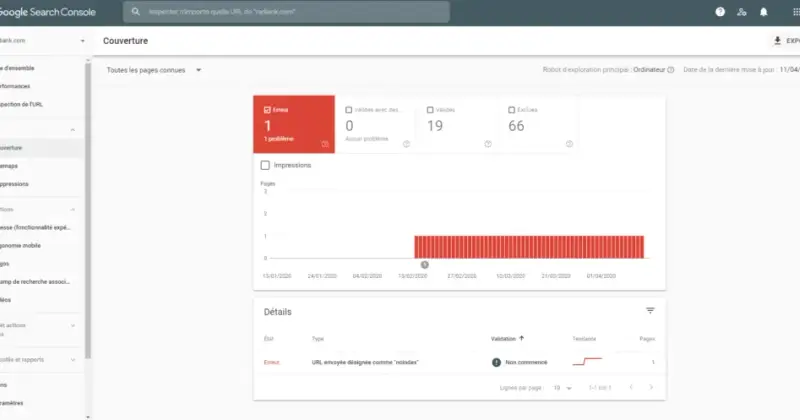Click the Google Search Console logo
This screenshot has height=420, width=800.
[x=47, y=12]
